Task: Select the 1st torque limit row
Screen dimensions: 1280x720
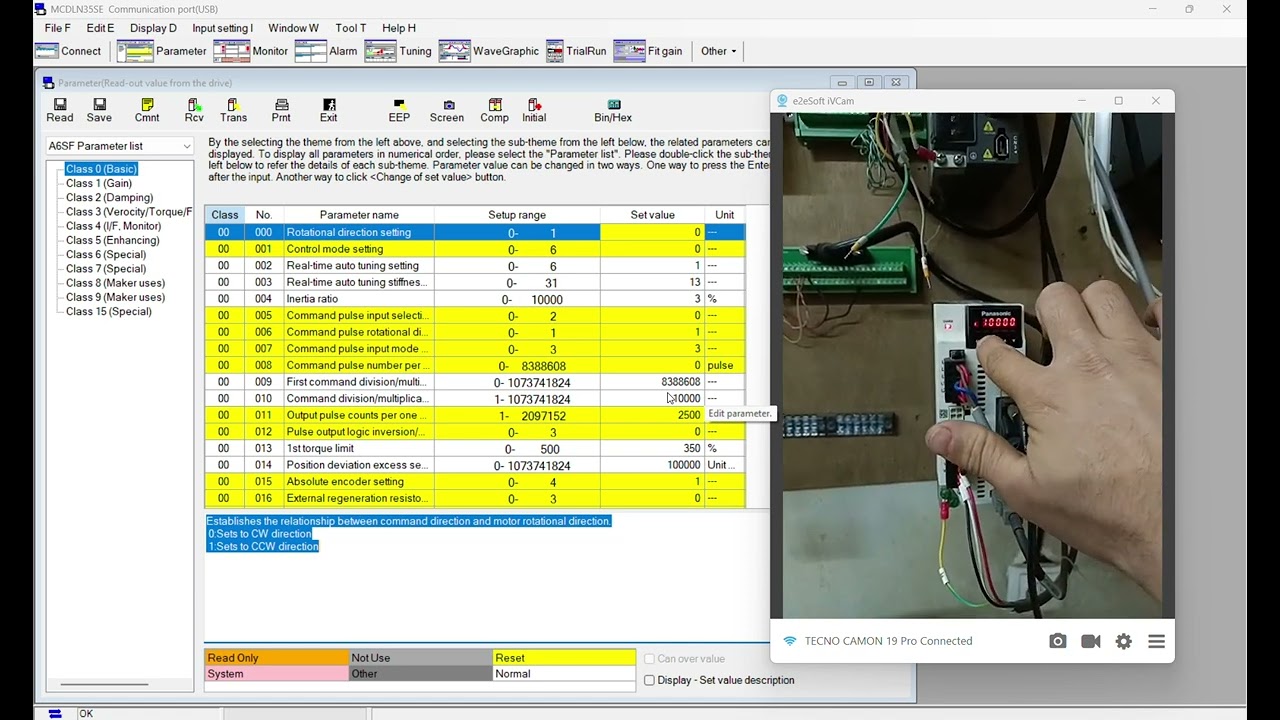Action: point(474,449)
